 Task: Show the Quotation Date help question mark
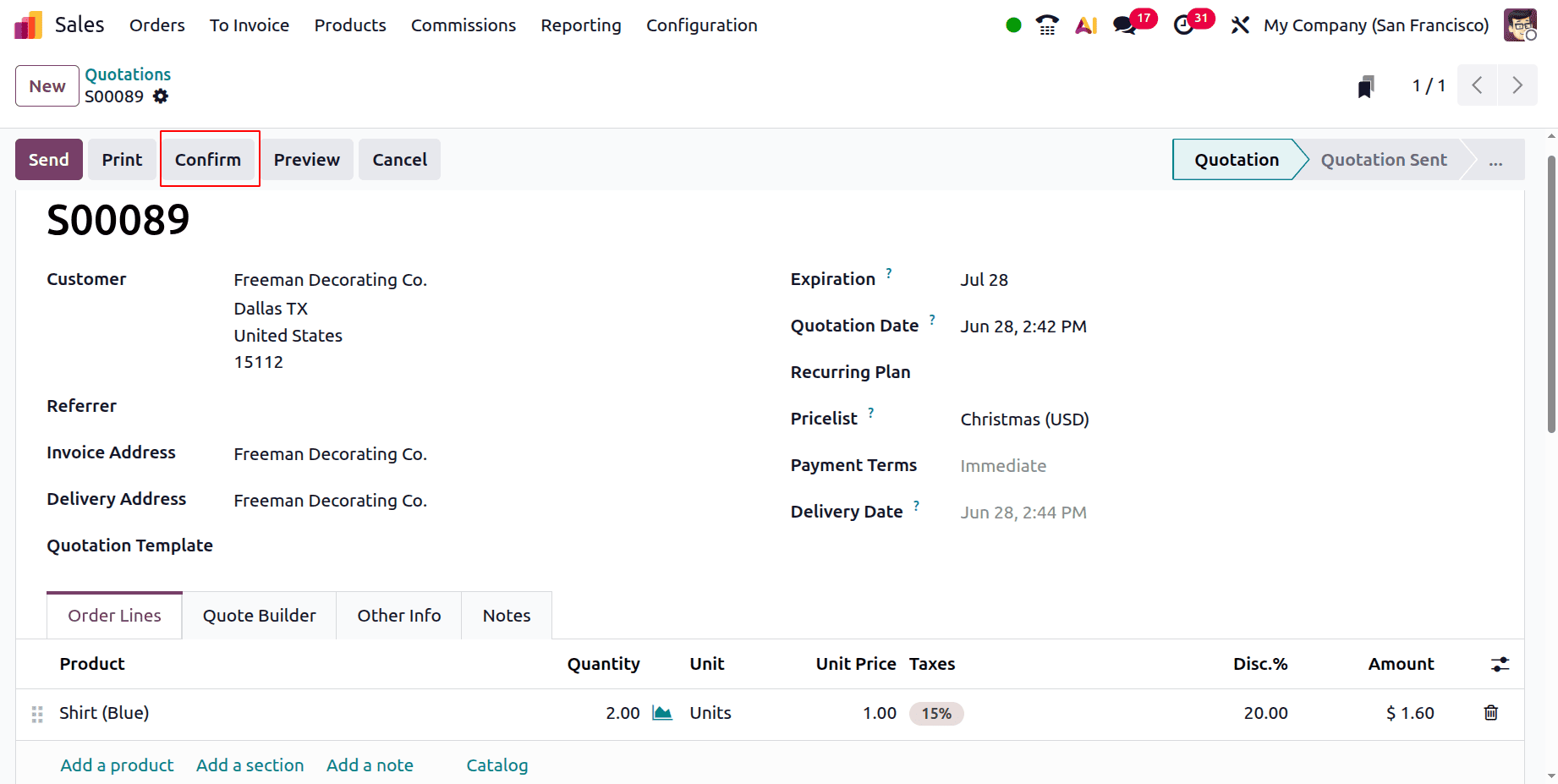pos(932,320)
